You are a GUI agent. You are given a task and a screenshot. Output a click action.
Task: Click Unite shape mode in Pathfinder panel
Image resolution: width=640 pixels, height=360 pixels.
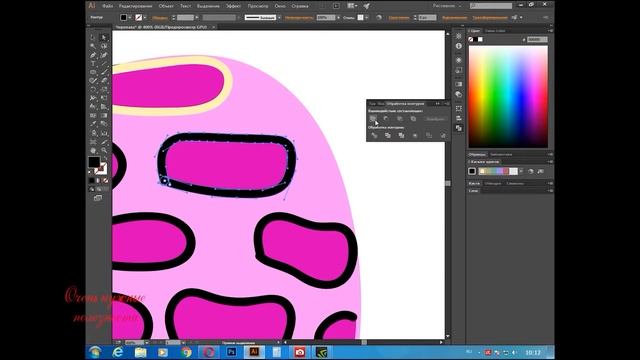click(373, 118)
